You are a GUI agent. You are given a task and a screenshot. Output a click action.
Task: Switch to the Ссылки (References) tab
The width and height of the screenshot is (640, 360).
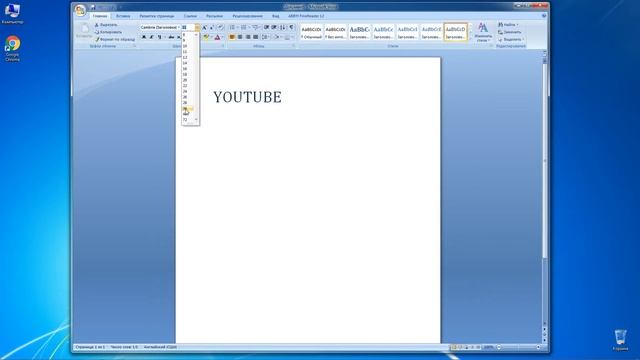(190, 16)
